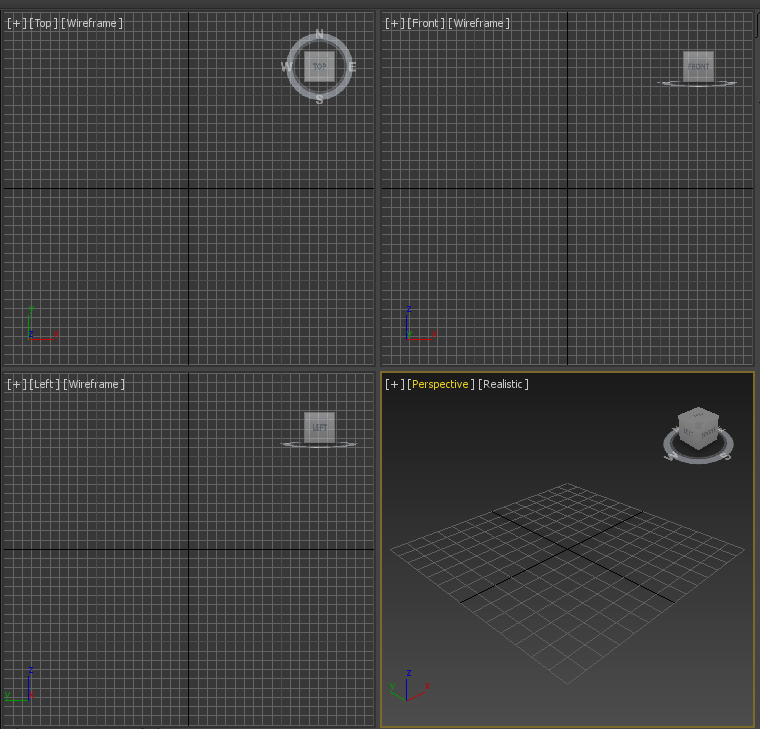This screenshot has width=760, height=729.
Task: Click the TOP face of the ViewCube
Action: point(319,66)
